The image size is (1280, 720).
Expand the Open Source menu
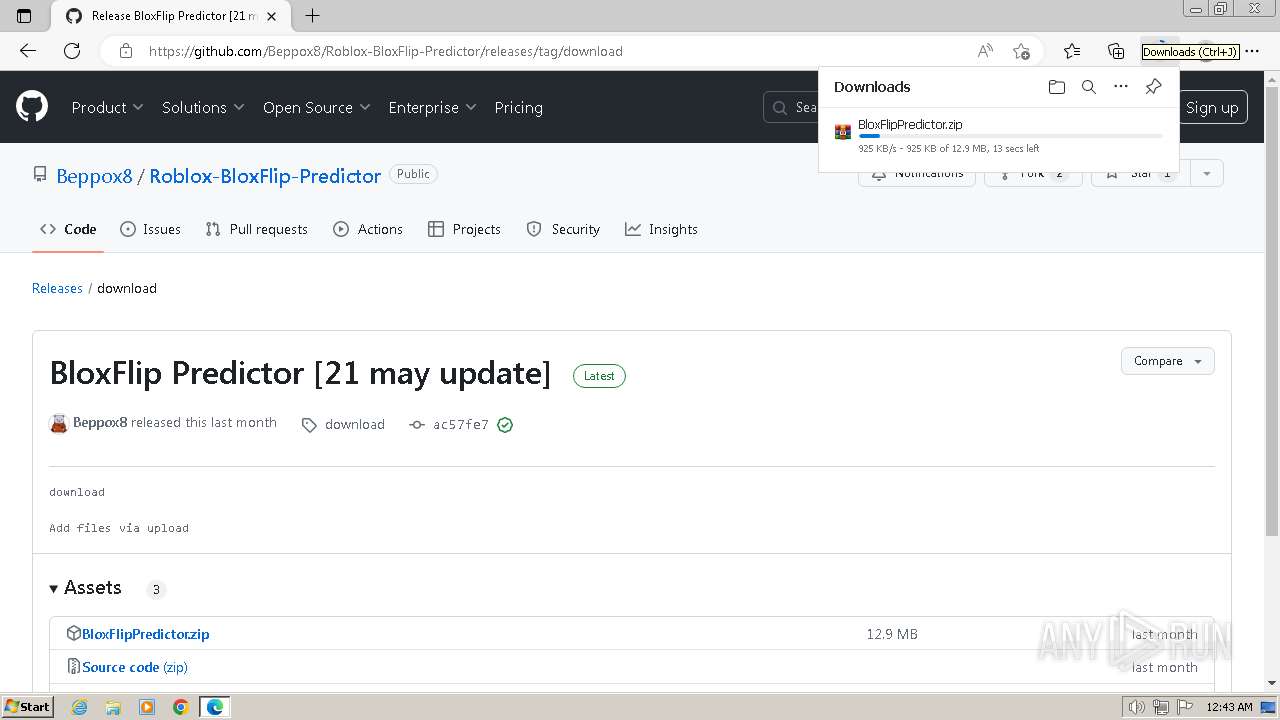(316, 107)
